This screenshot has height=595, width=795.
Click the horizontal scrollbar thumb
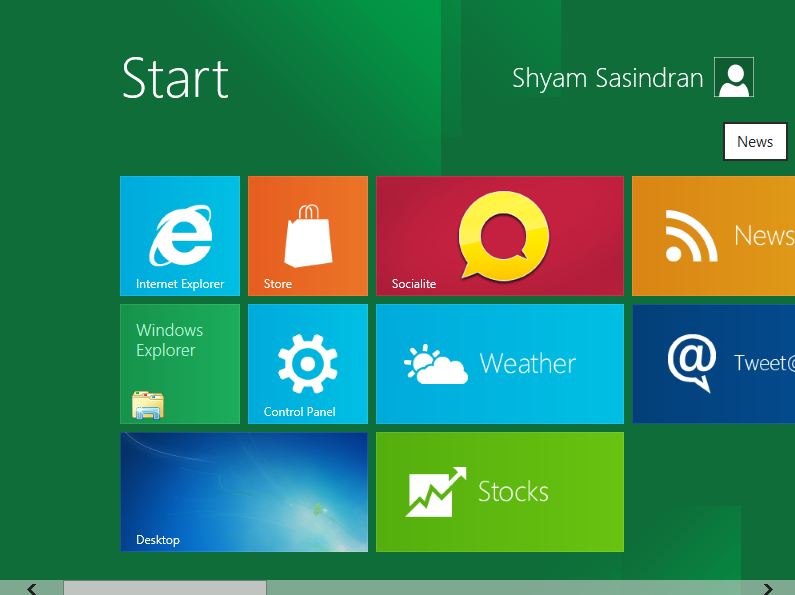tap(165, 588)
